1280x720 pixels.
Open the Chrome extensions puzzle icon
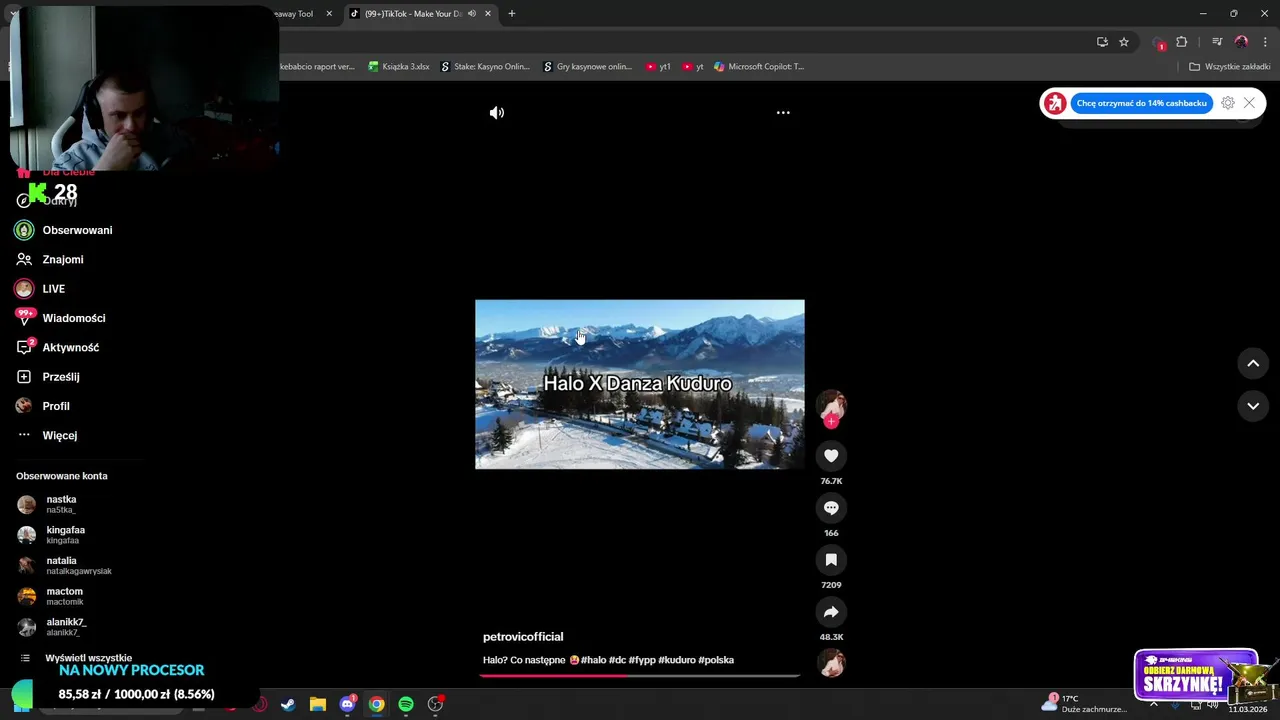1182,42
